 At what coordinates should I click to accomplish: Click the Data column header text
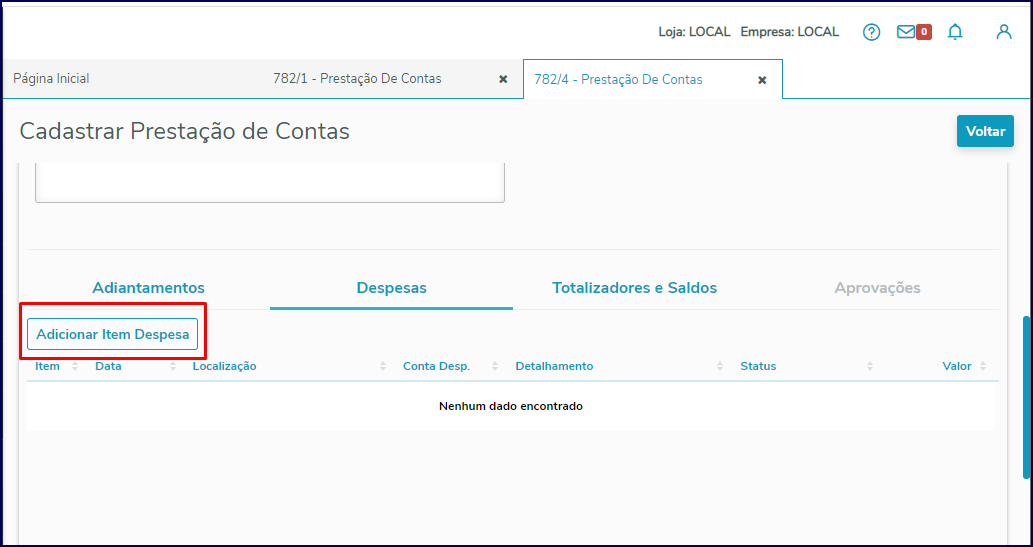click(x=108, y=366)
